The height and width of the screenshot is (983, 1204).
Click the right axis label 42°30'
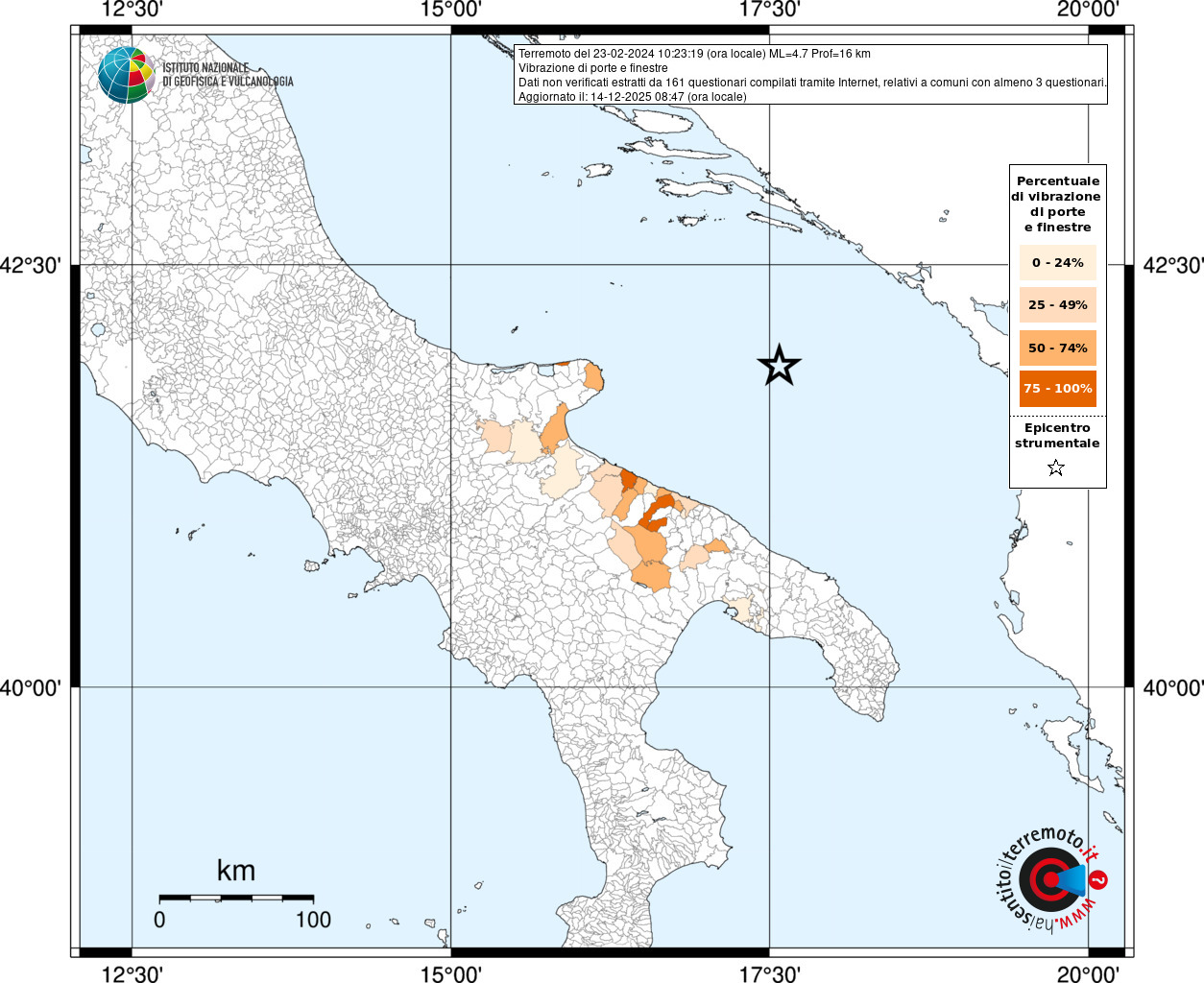click(1172, 265)
